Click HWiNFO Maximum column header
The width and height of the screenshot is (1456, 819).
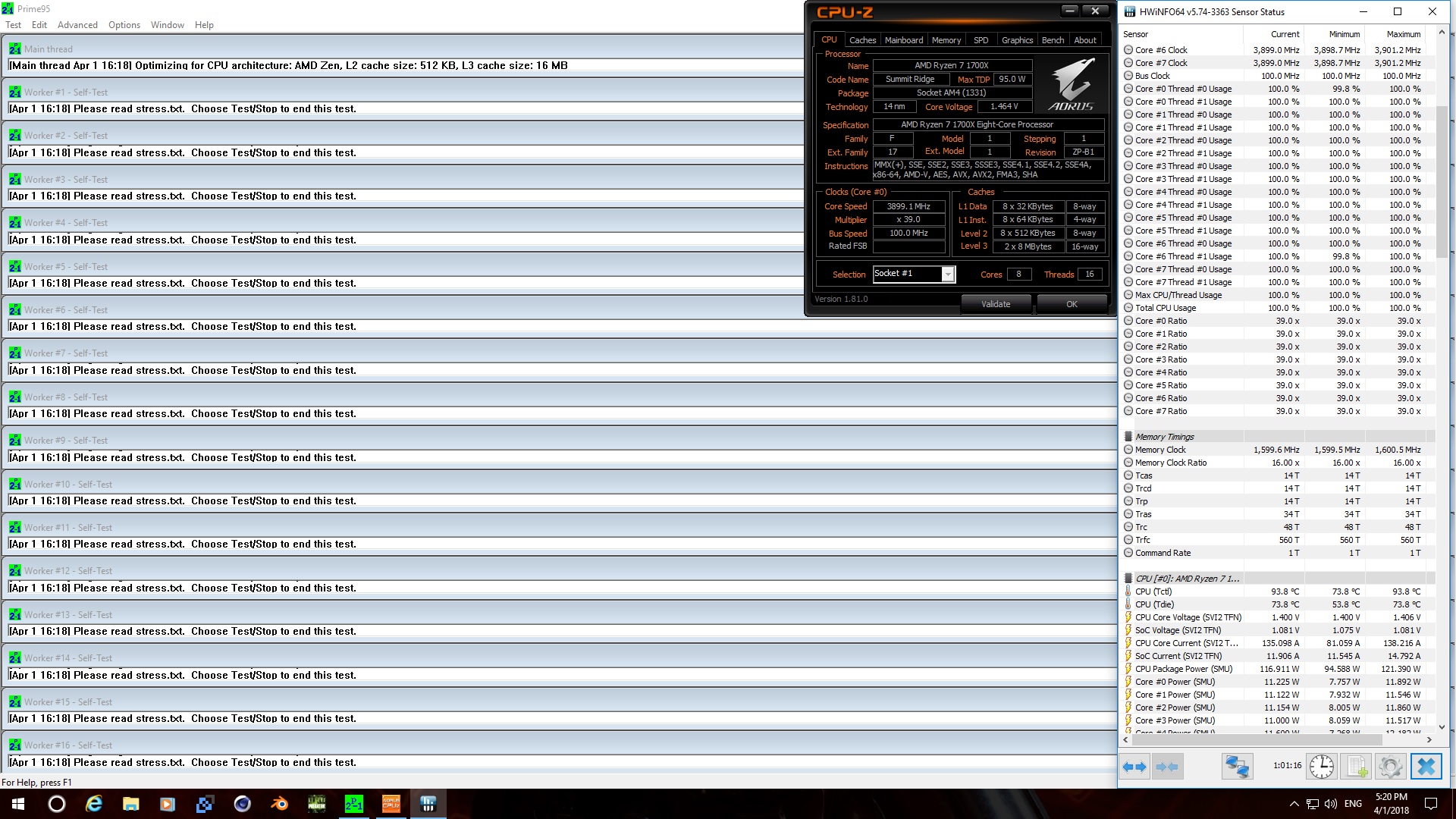tap(1395, 34)
